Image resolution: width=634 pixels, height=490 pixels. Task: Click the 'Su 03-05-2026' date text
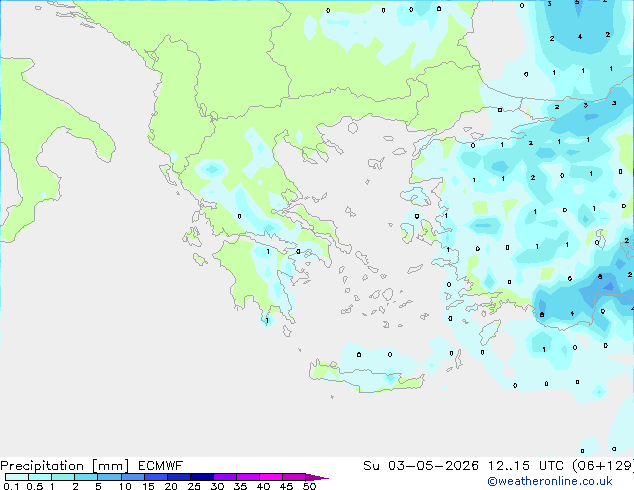[421, 466]
